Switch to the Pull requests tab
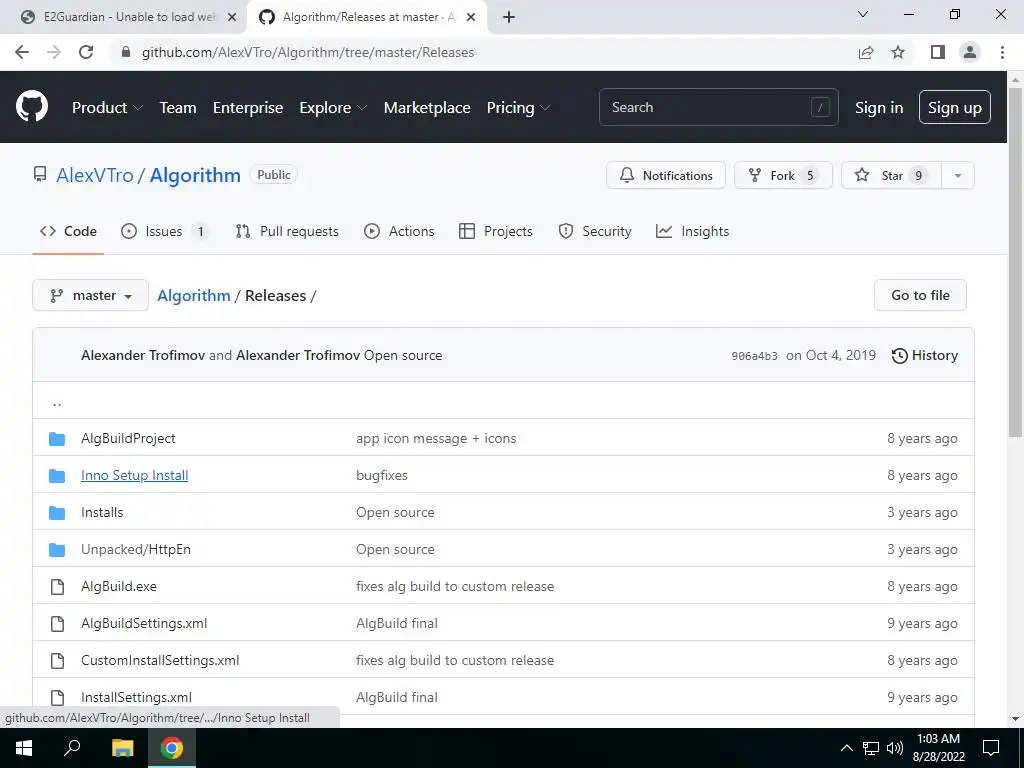Screen dimensions: 1024x768 [287, 231]
